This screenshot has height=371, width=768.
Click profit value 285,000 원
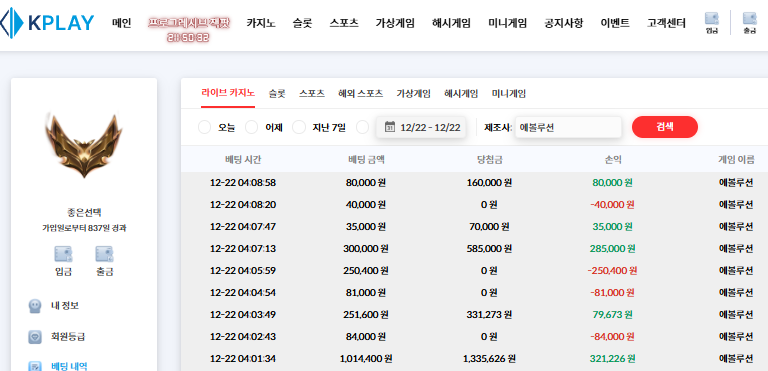point(613,248)
